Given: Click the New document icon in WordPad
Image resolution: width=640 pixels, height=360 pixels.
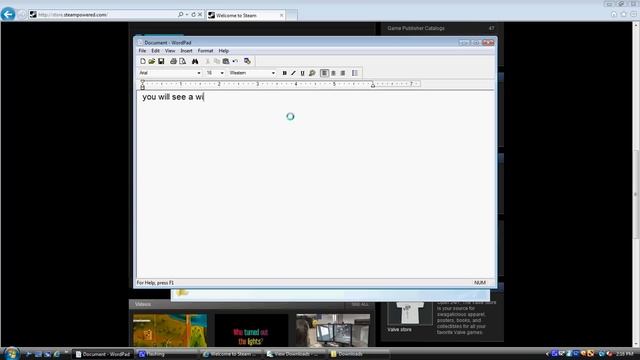Looking at the screenshot, I should coord(142,61).
